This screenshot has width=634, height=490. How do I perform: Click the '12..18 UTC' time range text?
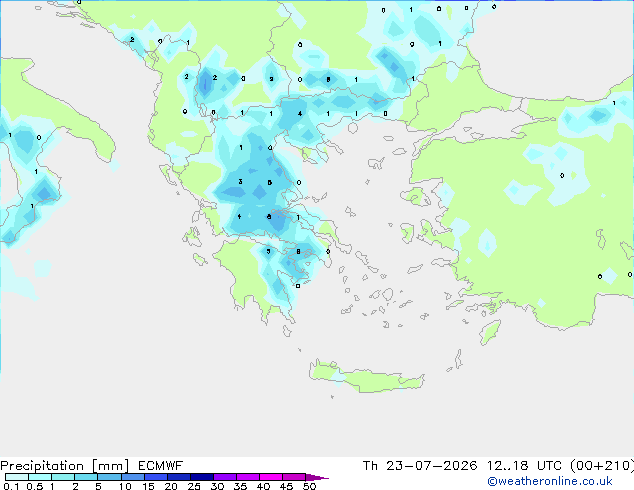coord(524,466)
